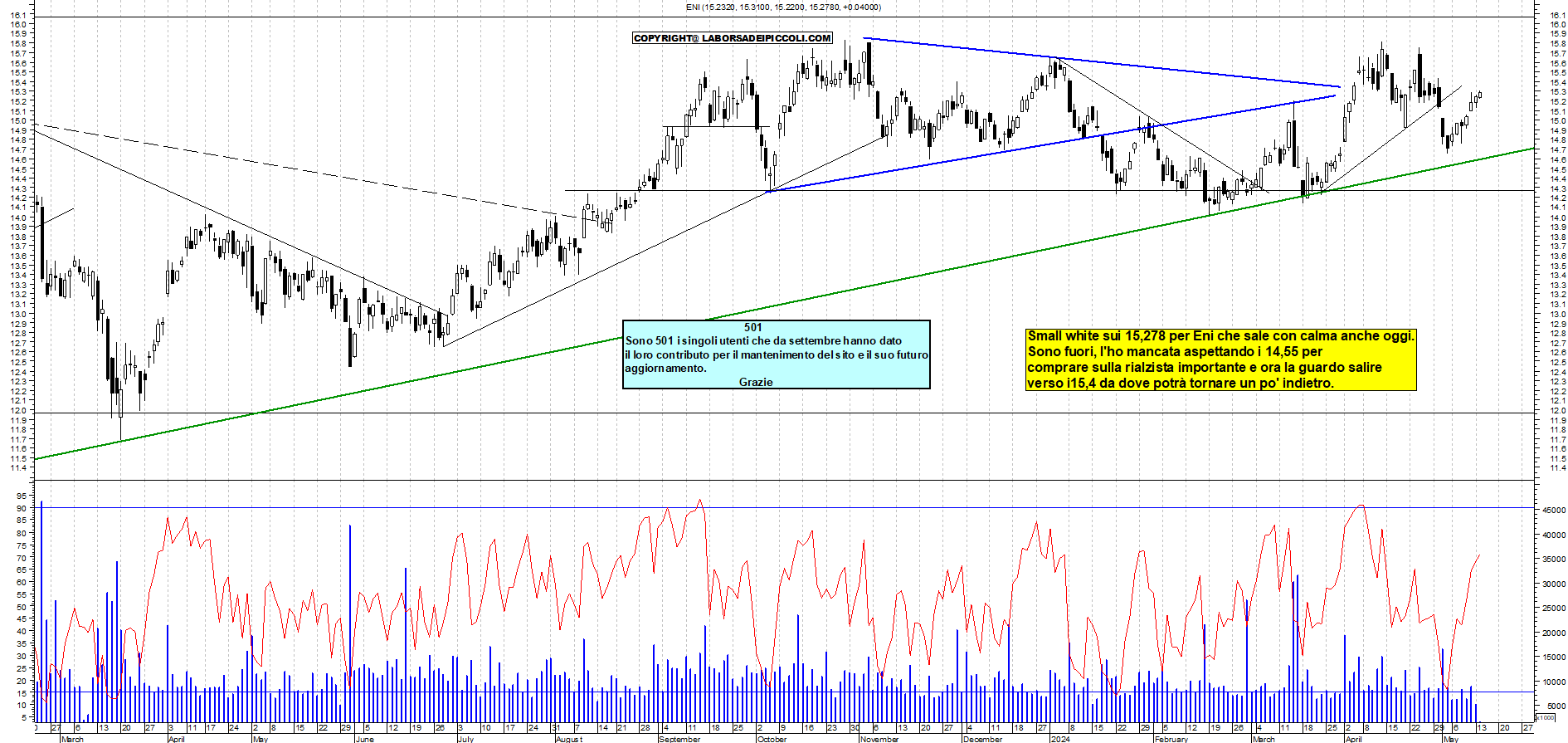The height and width of the screenshot is (743, 1568).
Task: Click the 'July' label on the date axis
Action: click(x=465, y=739)
